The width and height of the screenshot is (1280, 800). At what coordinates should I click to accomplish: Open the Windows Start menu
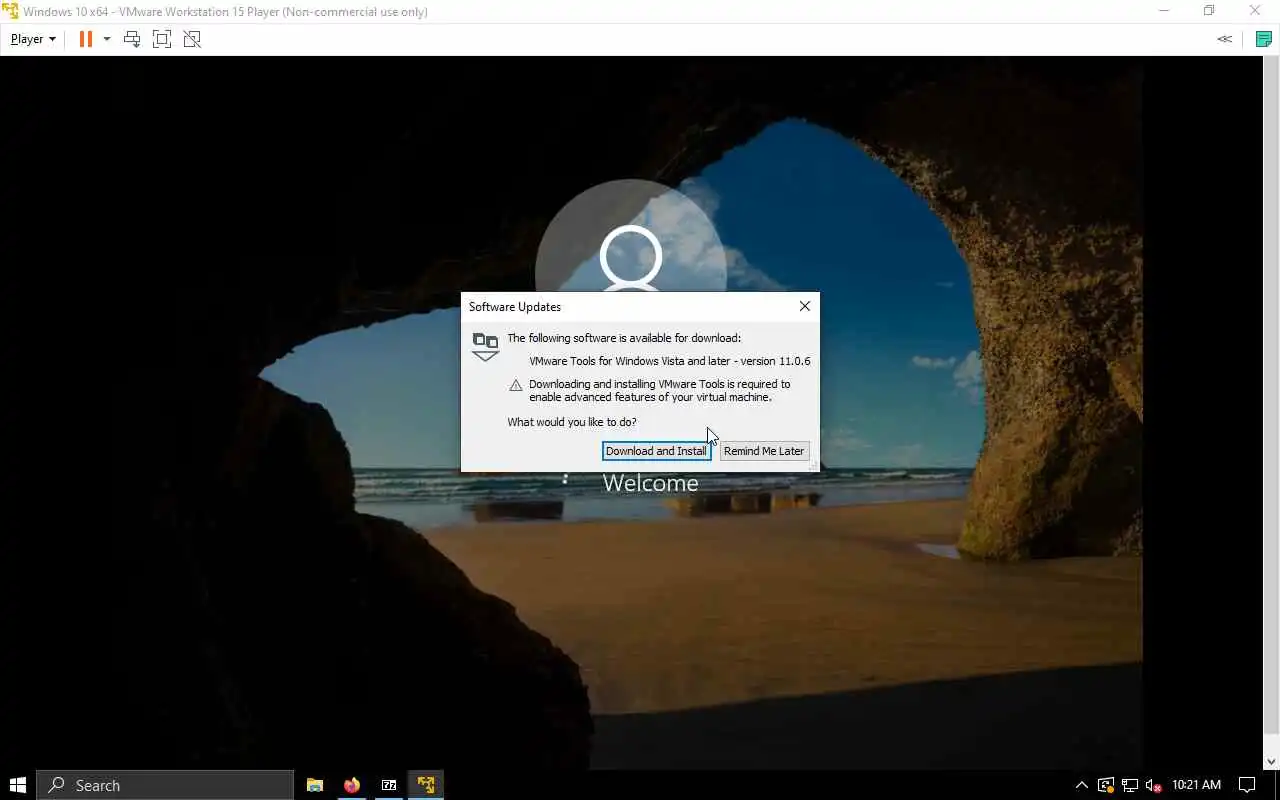pos(17,785)
